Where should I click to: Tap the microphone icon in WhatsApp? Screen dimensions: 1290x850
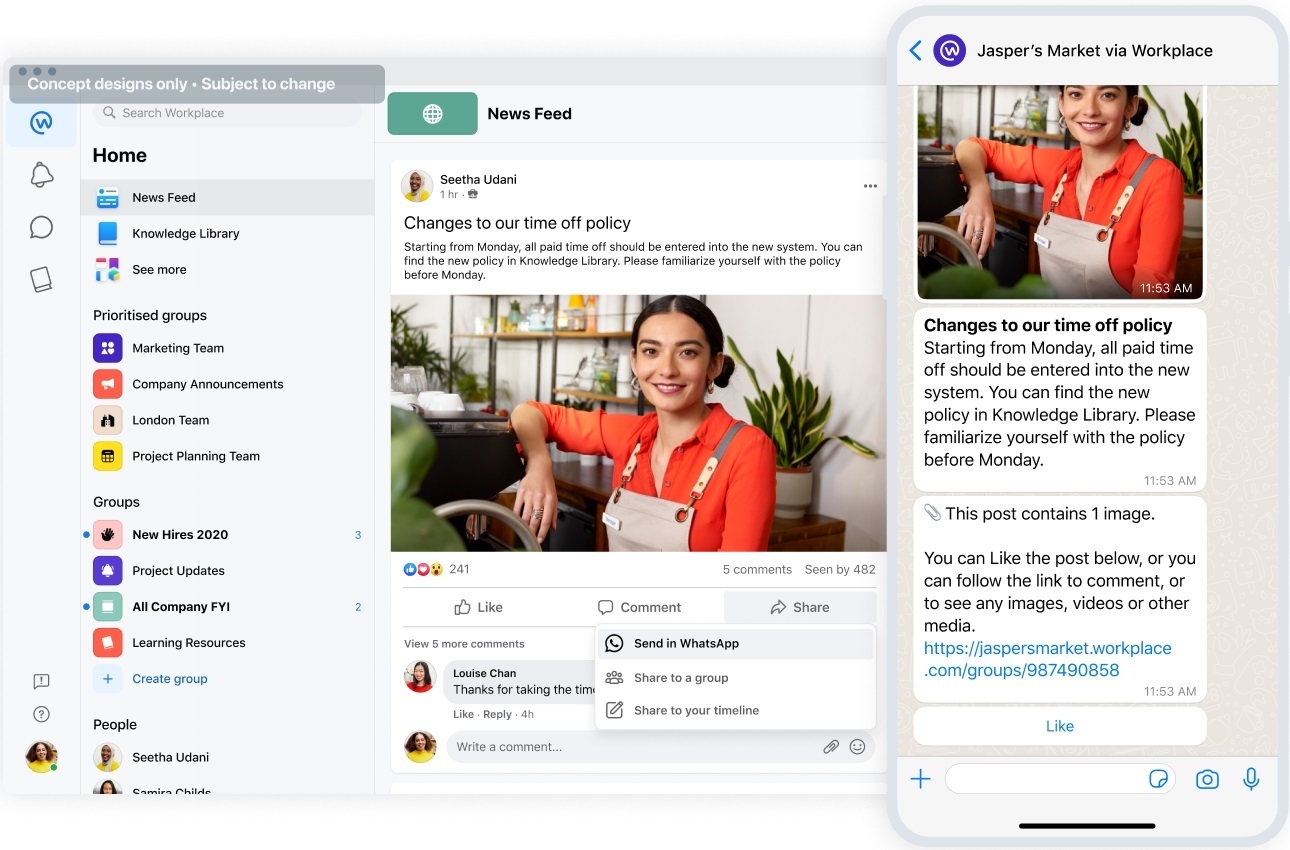[x=1251, y=779]
